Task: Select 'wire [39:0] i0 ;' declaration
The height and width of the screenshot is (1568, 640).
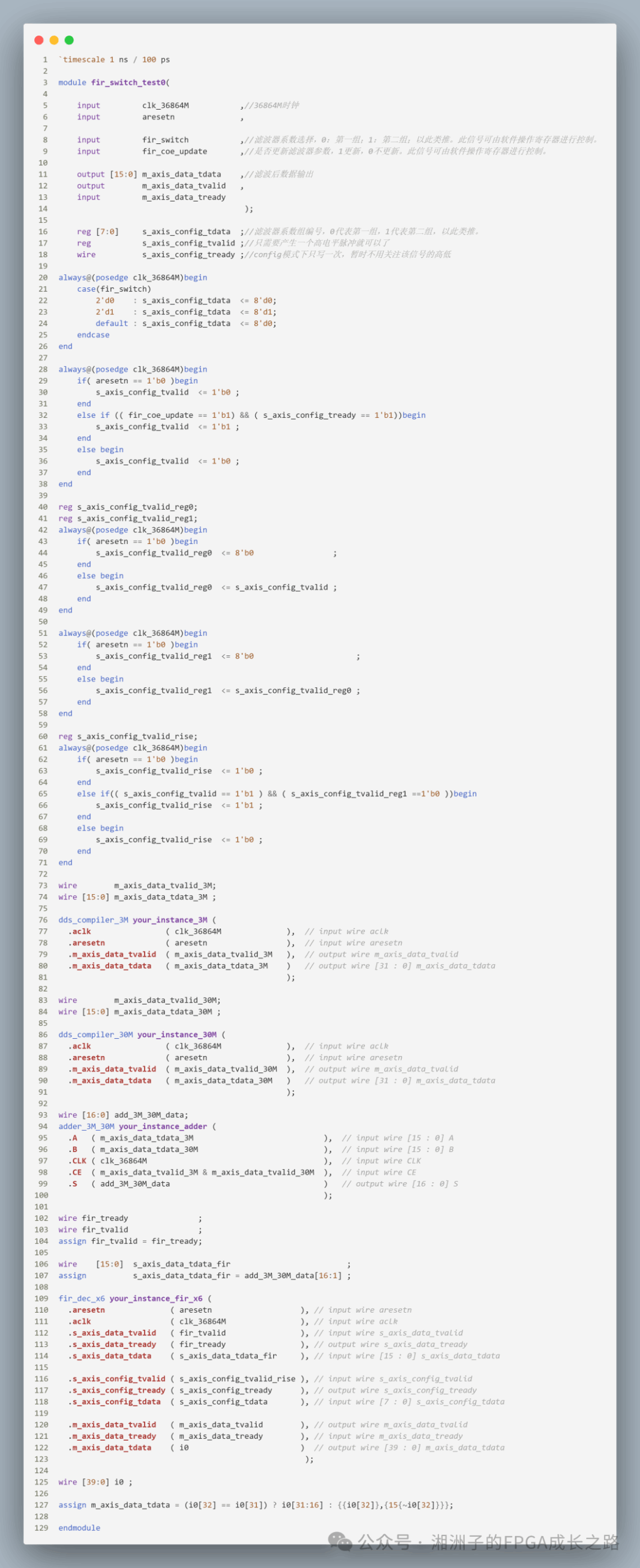Action: (x=95, y=1482)
